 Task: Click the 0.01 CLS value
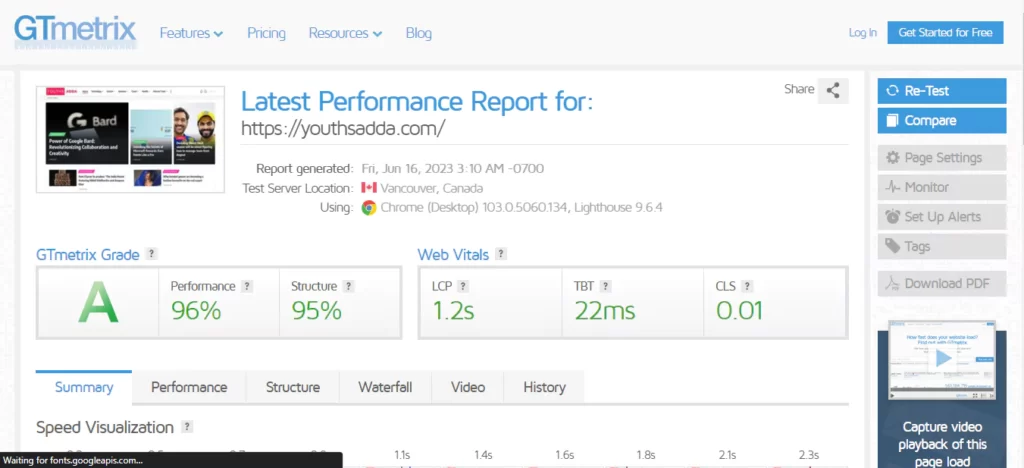739,311
